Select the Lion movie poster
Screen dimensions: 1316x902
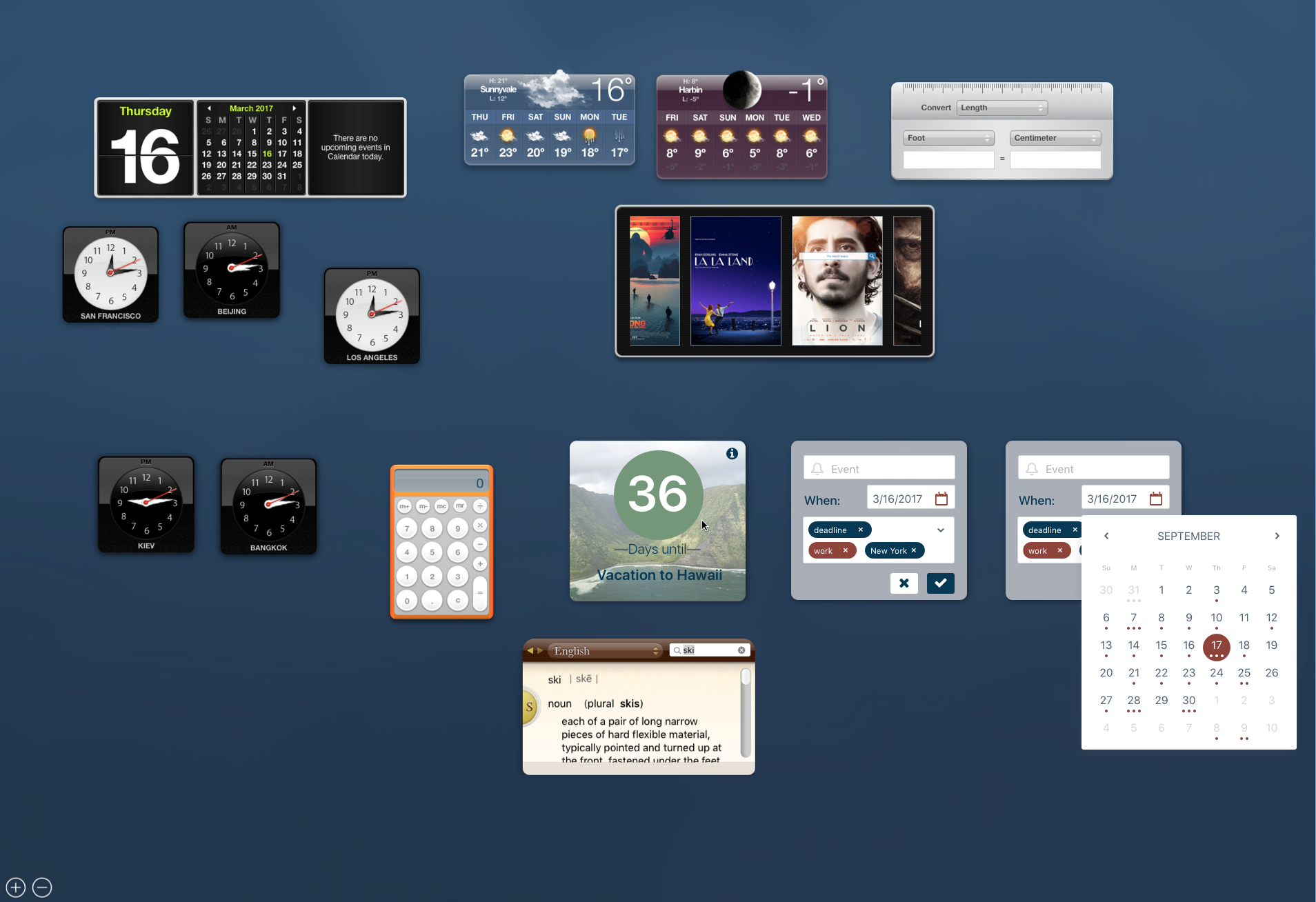837,281
